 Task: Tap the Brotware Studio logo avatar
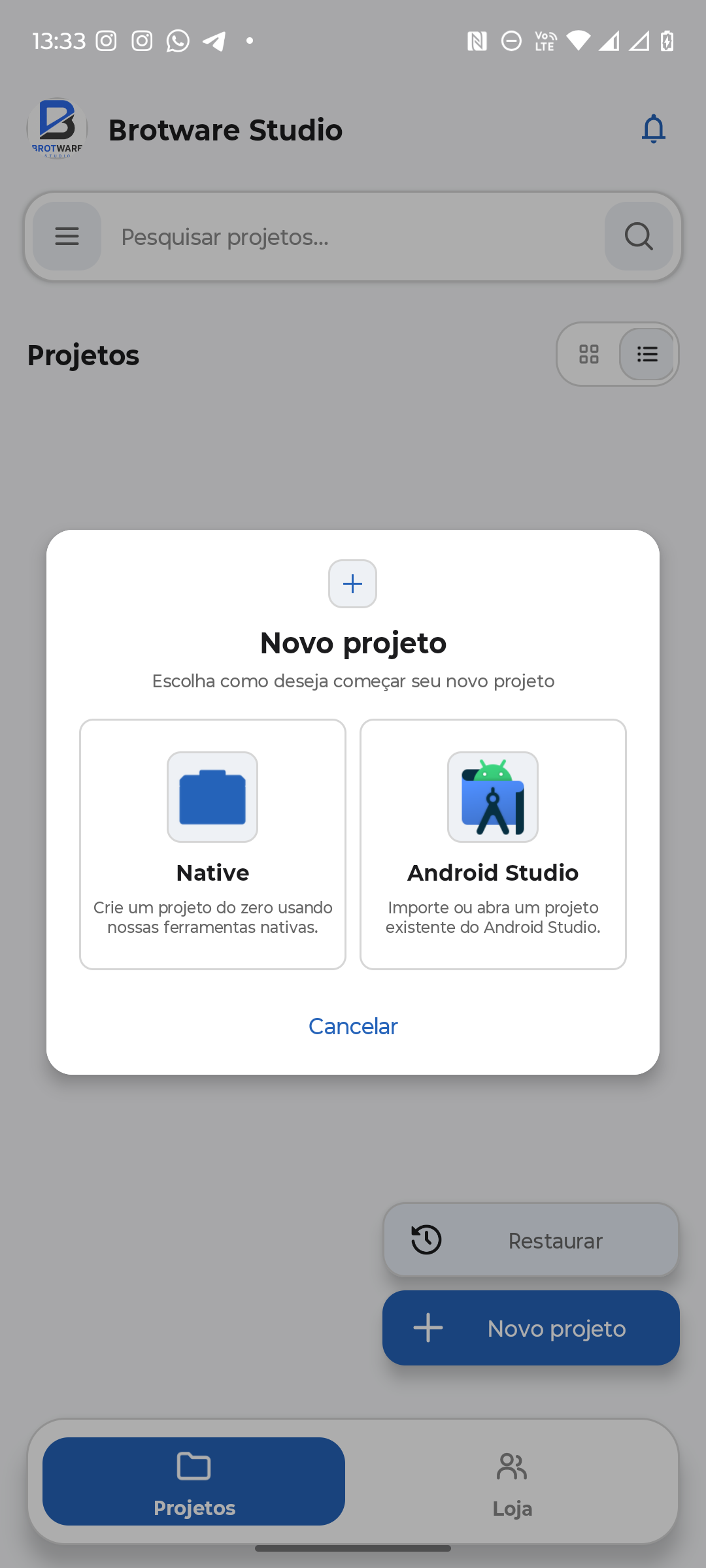[x=57, y=129]
